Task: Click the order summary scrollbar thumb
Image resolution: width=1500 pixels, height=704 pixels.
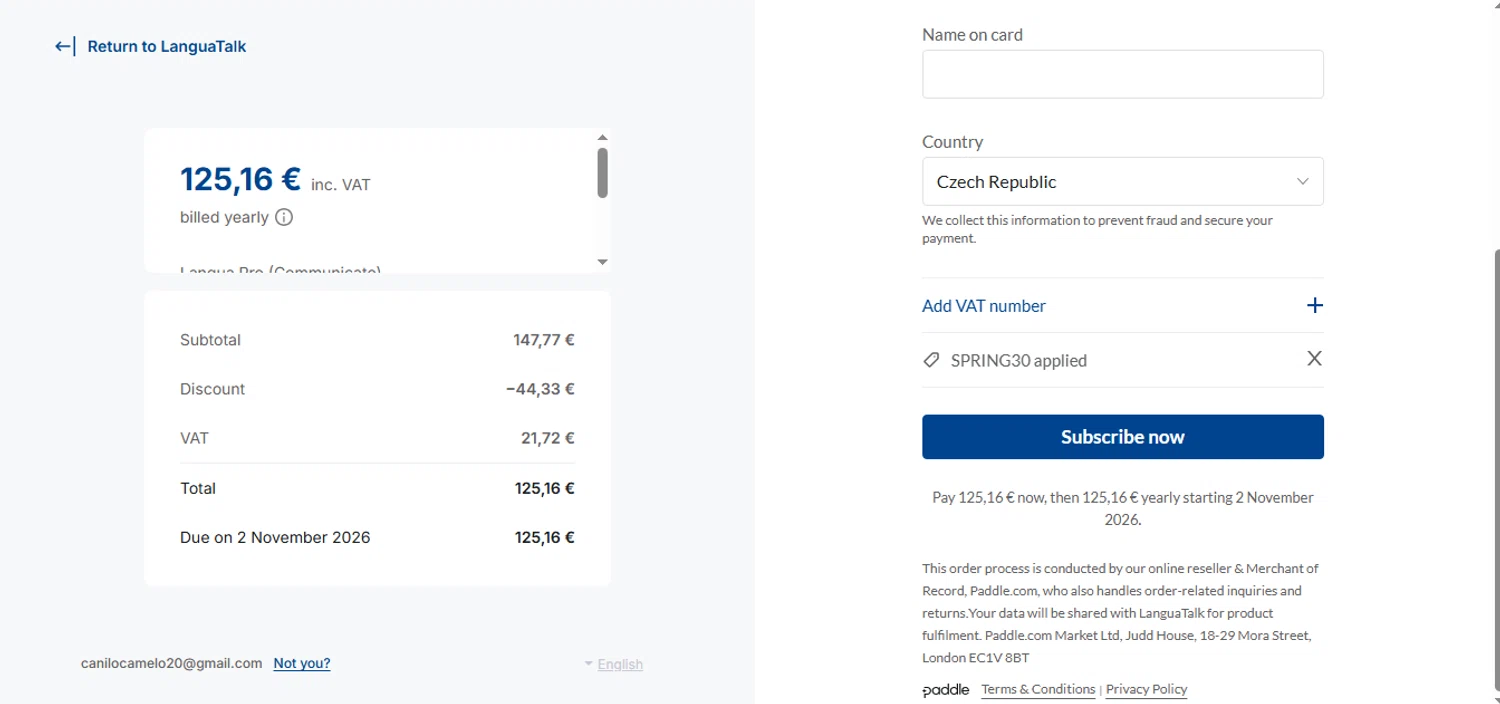Action: (x=602, y=172)
